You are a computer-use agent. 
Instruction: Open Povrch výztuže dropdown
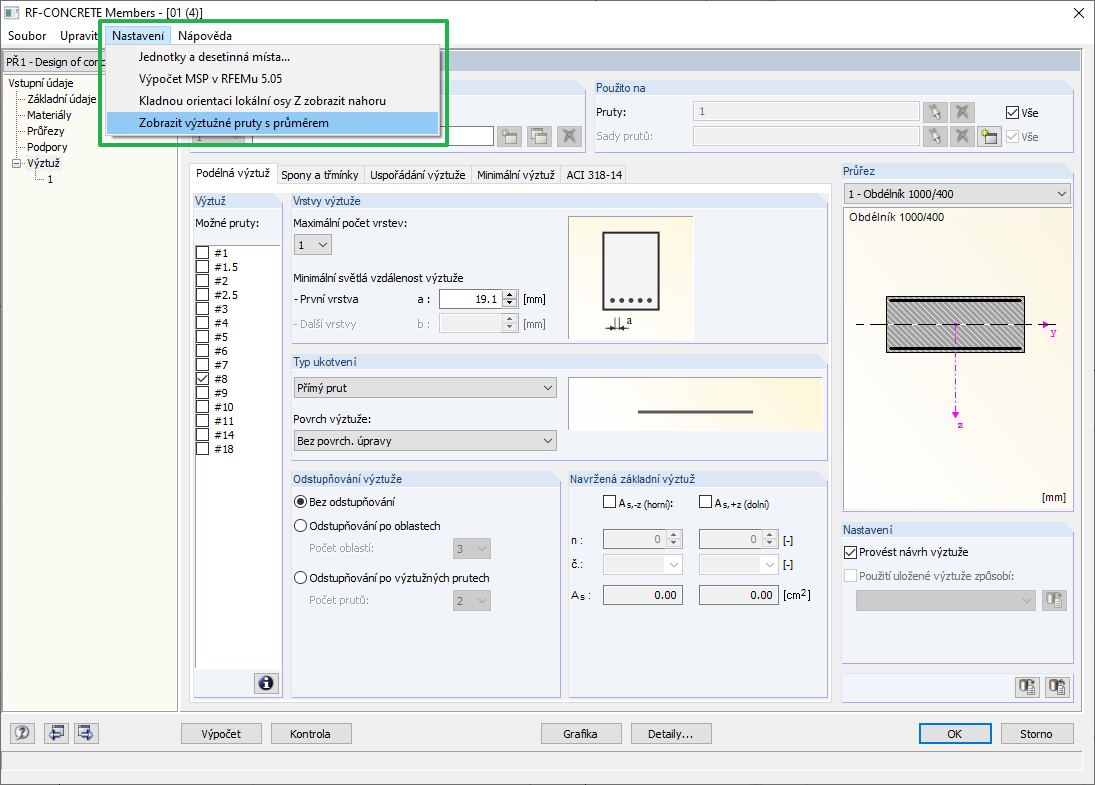tap(425, 441)
